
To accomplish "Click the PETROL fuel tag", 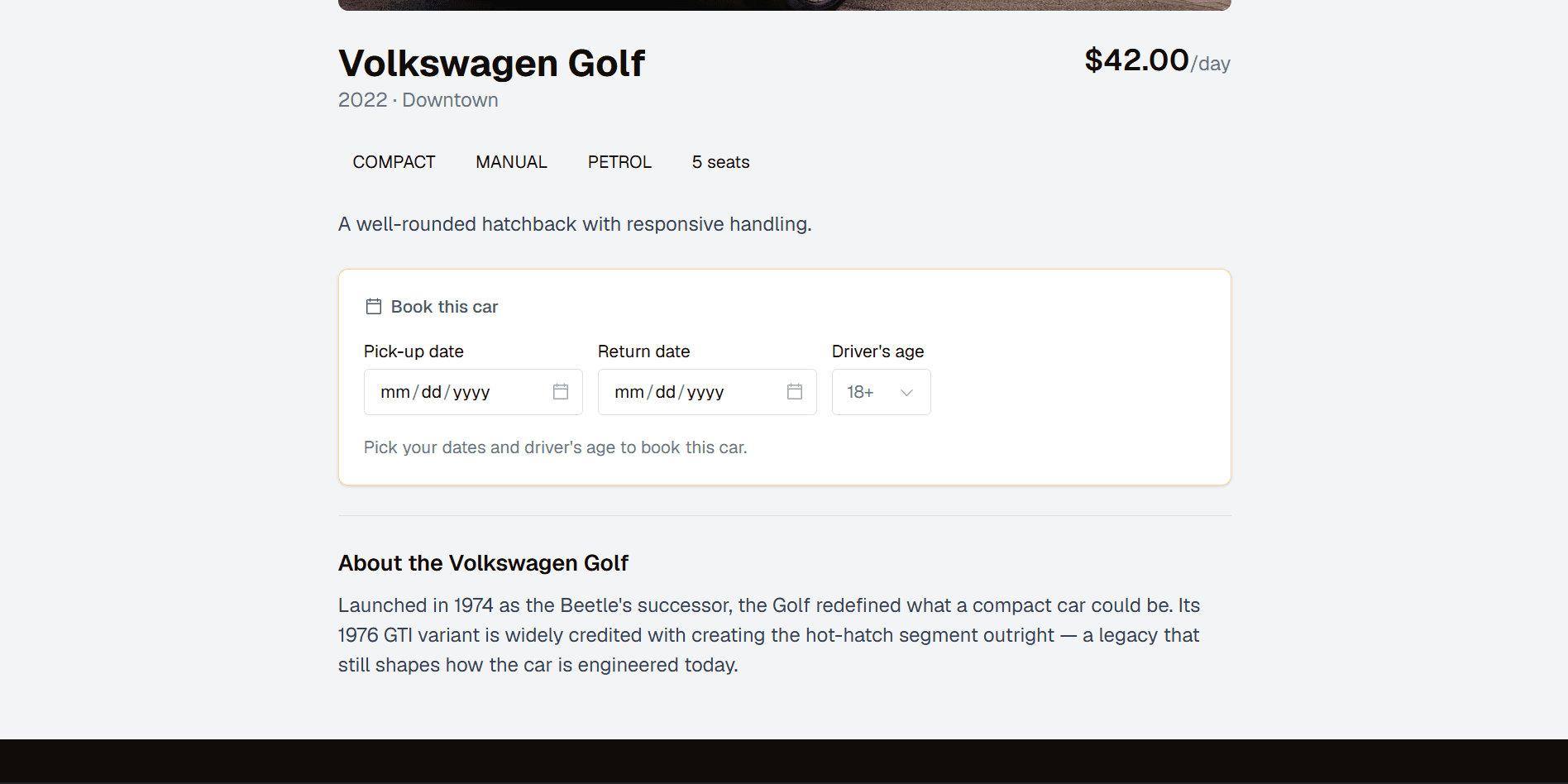I will click(619, 162).
